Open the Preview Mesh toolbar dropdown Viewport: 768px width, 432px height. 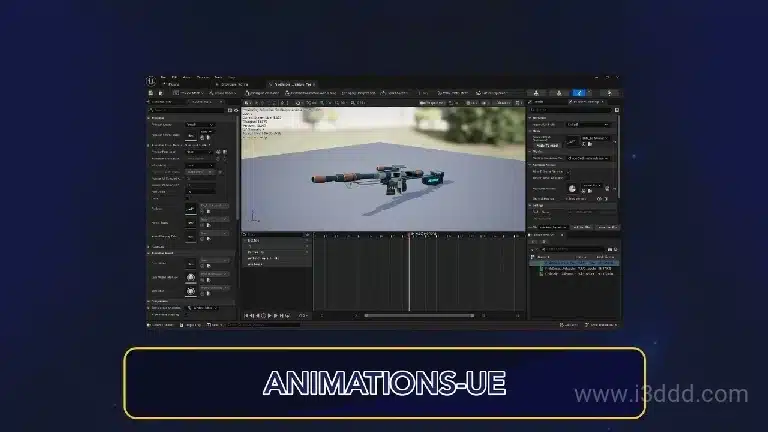coord(188,93)
